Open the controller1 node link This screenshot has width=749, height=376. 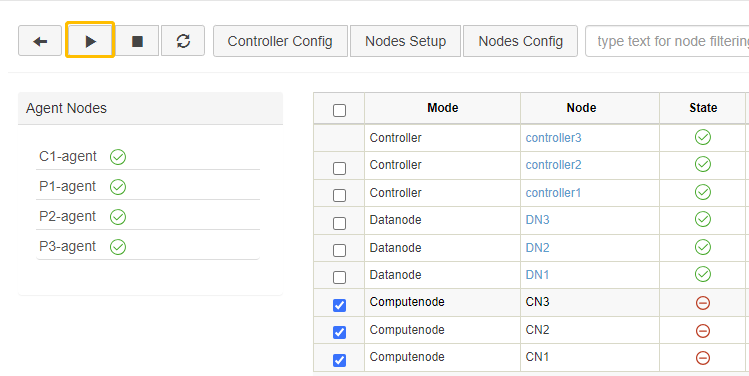pyautogui.click(x=553, y=193)
